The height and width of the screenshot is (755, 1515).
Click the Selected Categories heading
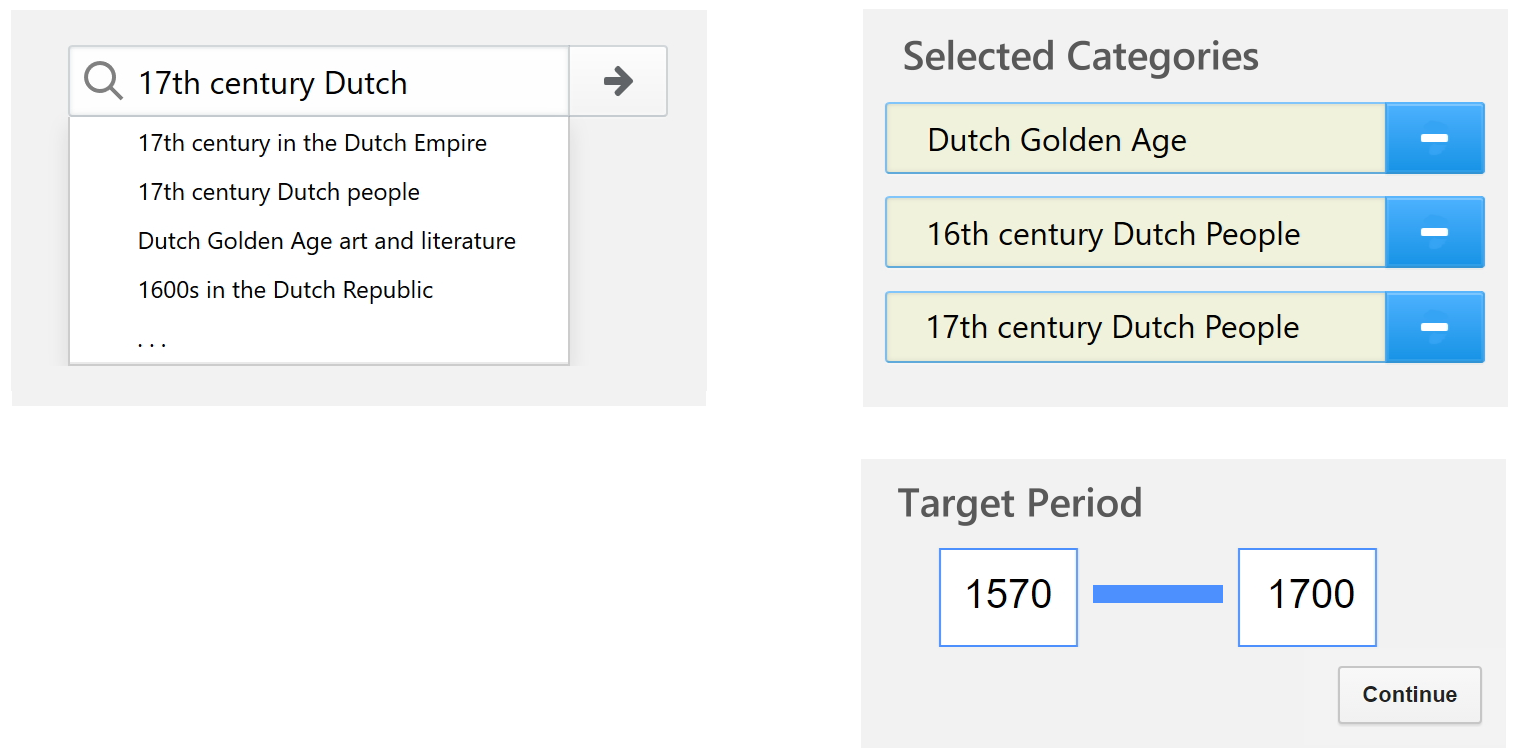click(x=1081, y=56)
